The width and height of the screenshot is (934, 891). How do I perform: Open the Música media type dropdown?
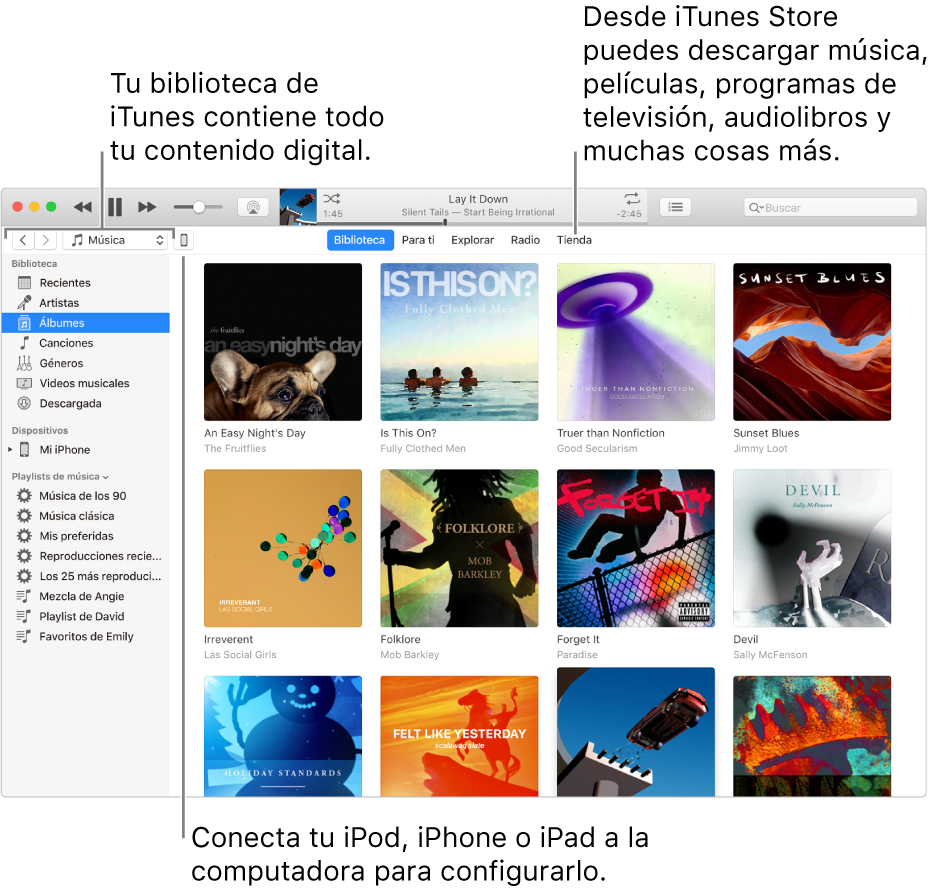coord(117,240)
